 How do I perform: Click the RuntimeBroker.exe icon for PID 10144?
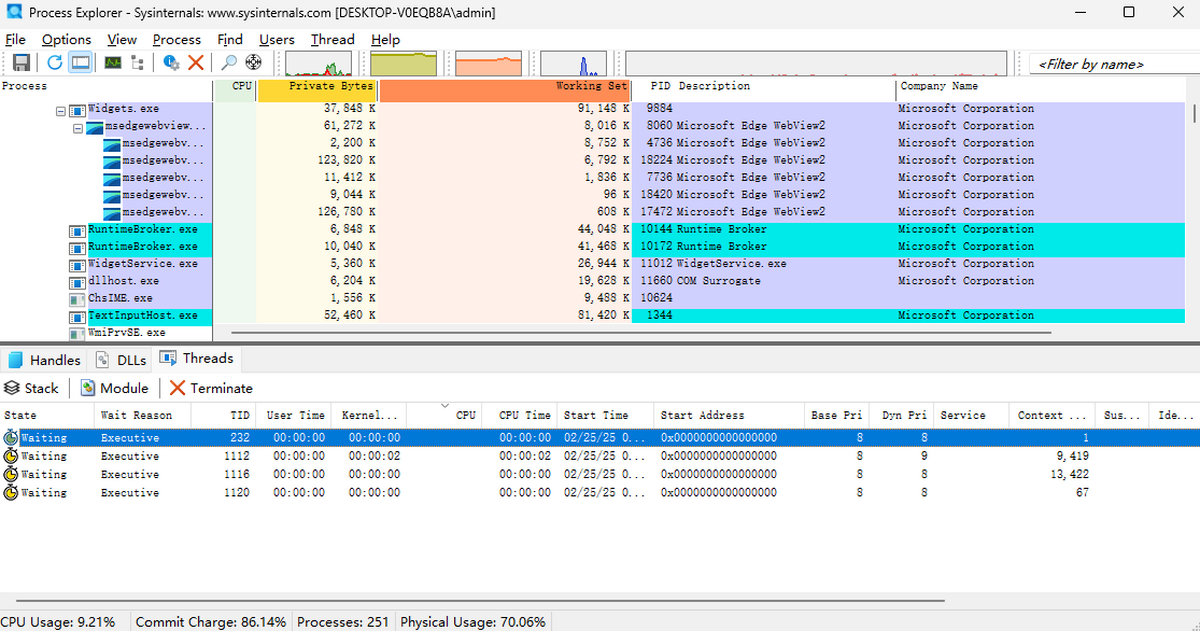point(77,230)
